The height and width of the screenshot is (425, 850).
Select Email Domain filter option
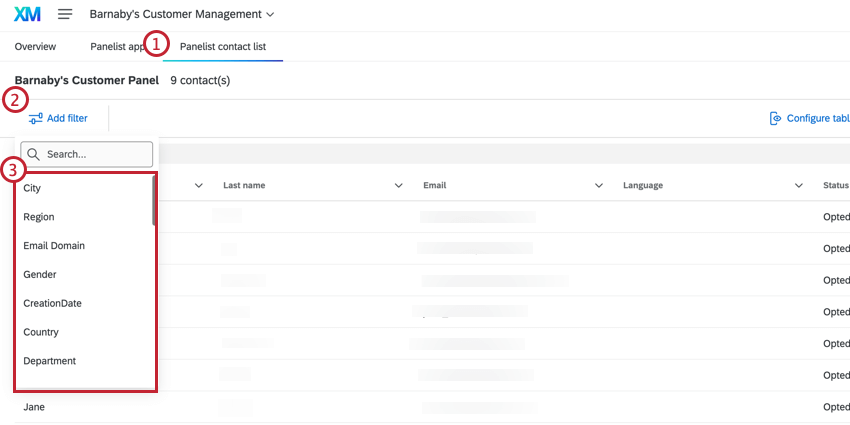pos(84,246)
